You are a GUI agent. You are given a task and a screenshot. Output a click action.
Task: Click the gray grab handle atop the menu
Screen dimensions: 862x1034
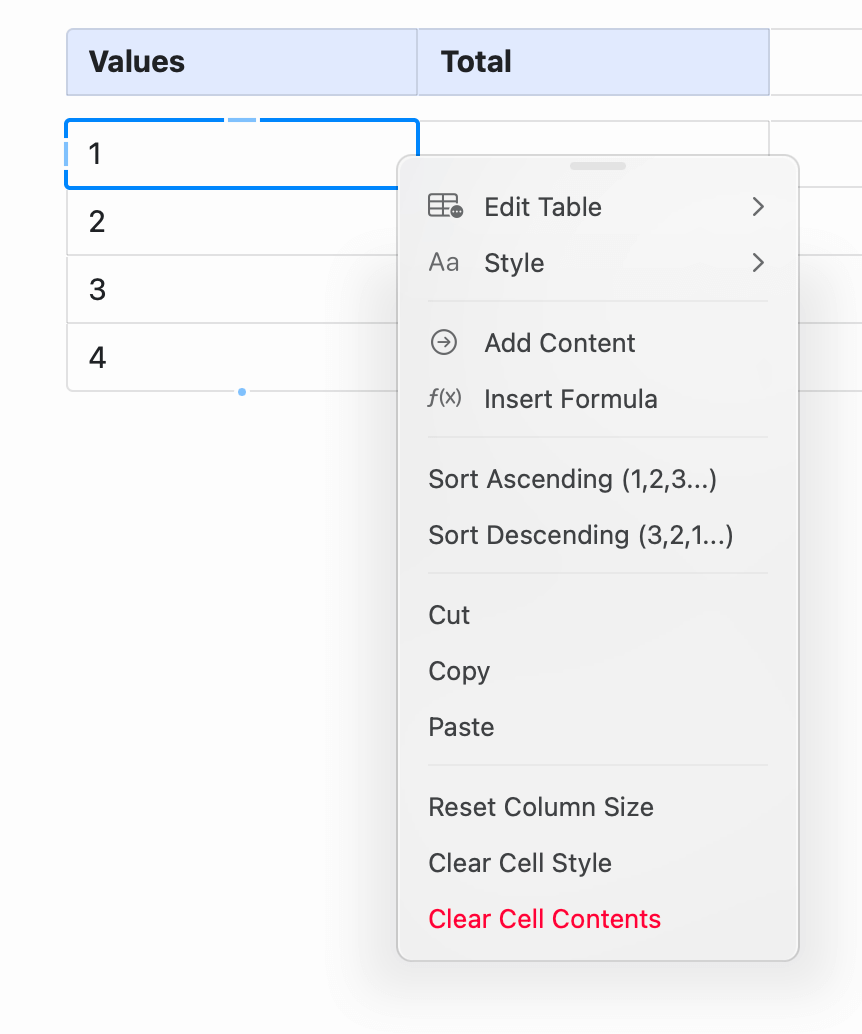[597, 166]
